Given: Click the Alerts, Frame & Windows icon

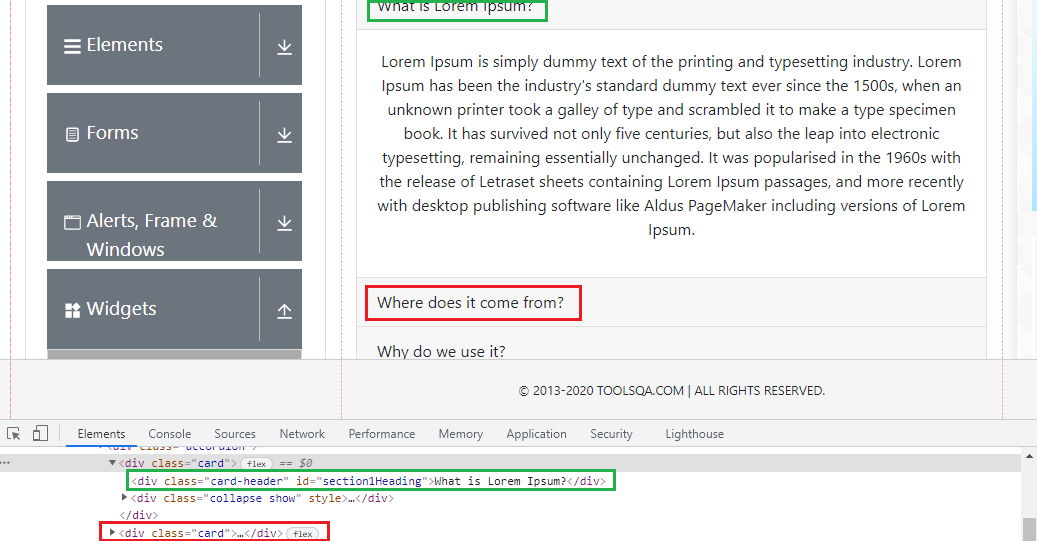Looking at the screenshot, I should (x=72, y=222).
